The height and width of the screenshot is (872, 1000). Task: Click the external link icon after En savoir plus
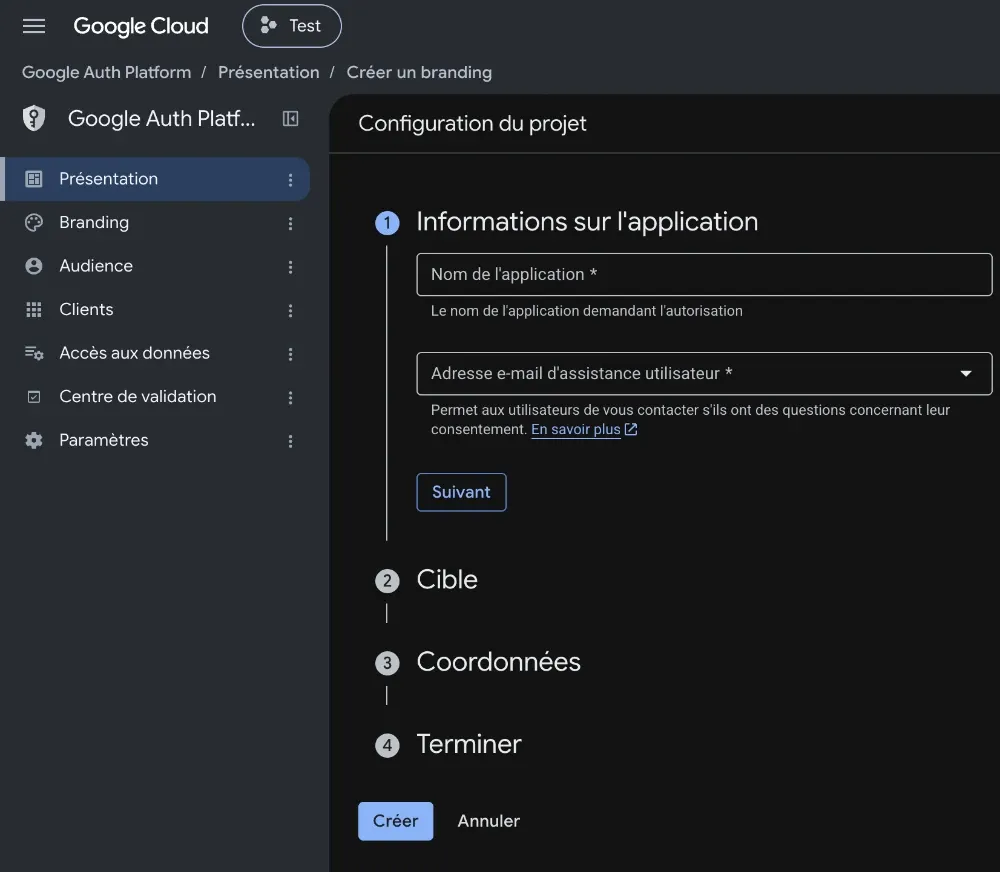point(631,429)
